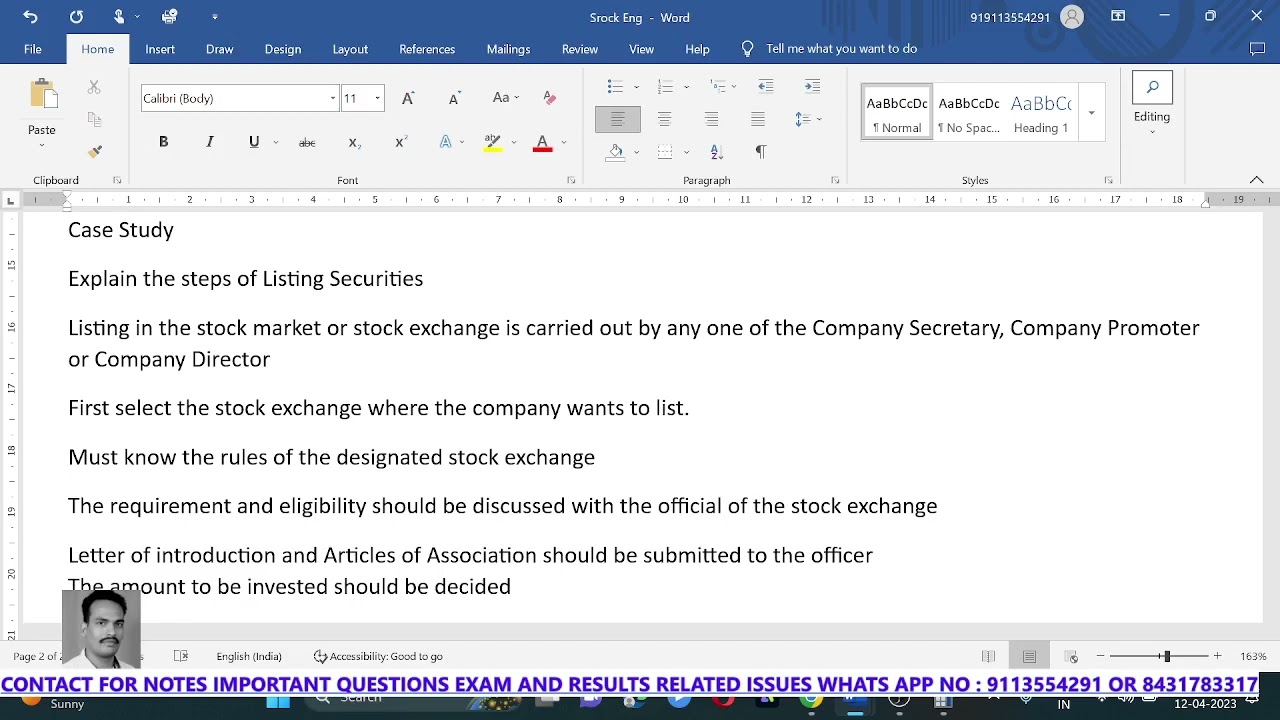1280x720 pixels.
Task: Clear all formatting with the eraser A icon
Action: click(549, 98)
